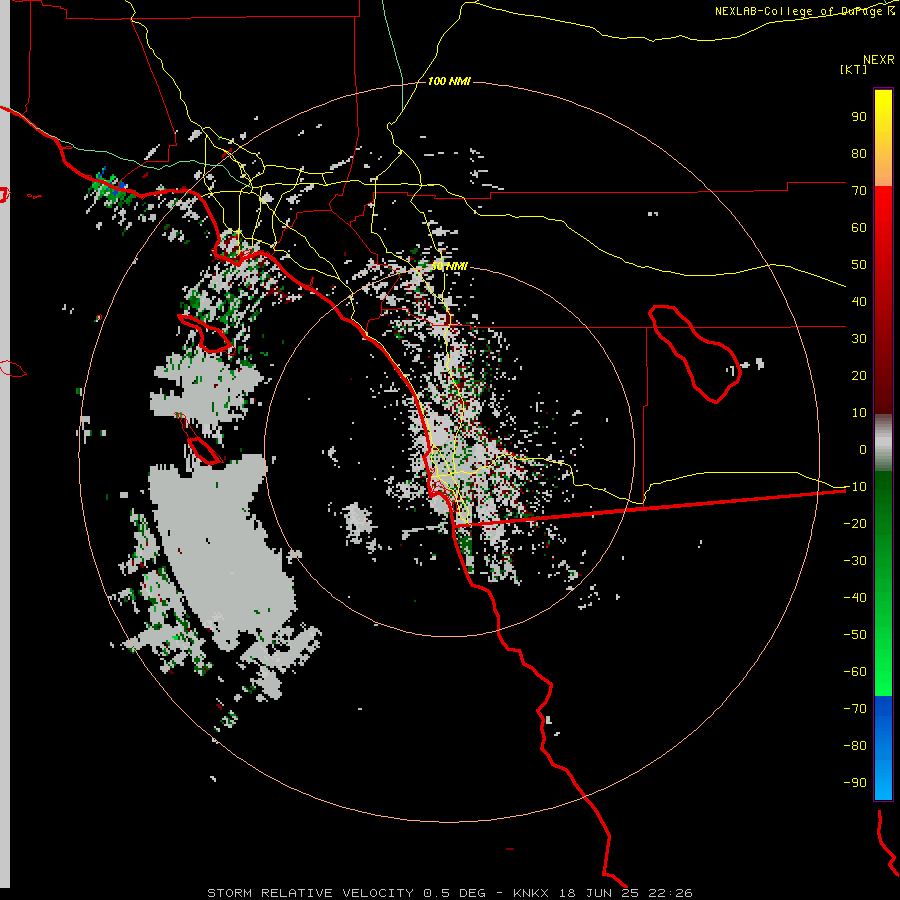Click the 0 value on the velocity scale
The height and width of the screenshot is (900, 900).
(863, 450)
